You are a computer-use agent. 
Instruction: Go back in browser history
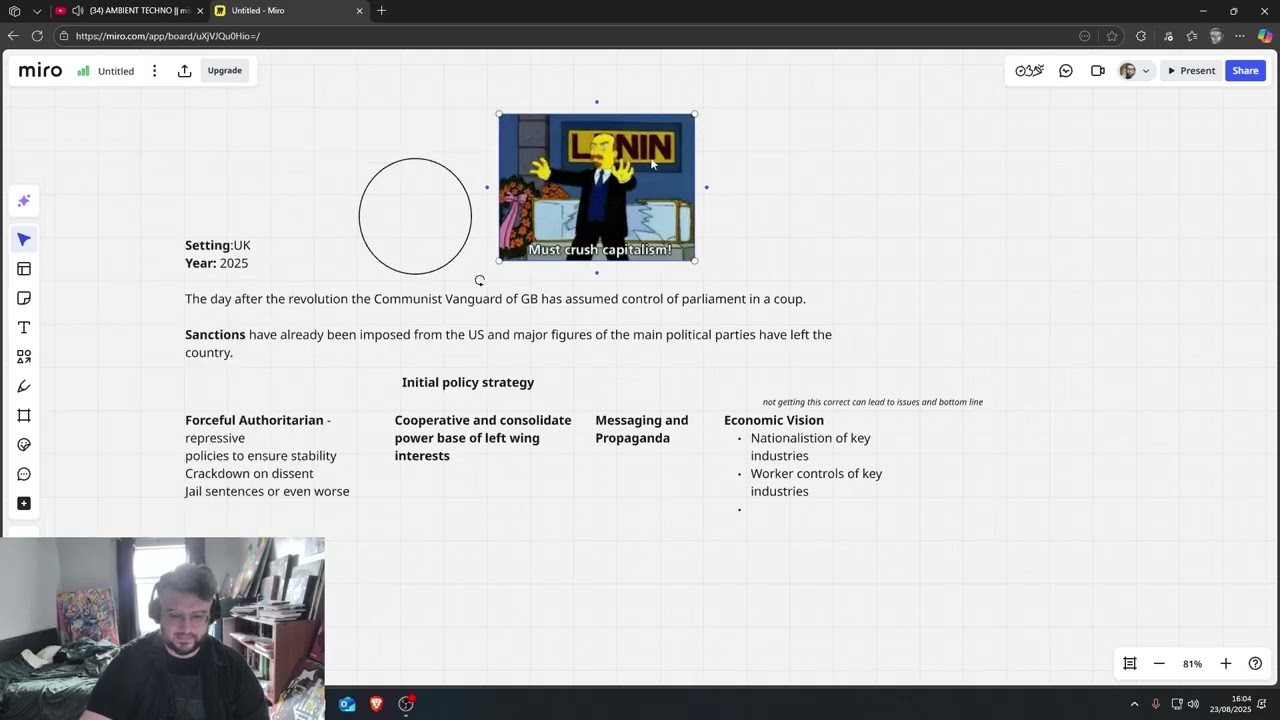[x=13, y=36]
